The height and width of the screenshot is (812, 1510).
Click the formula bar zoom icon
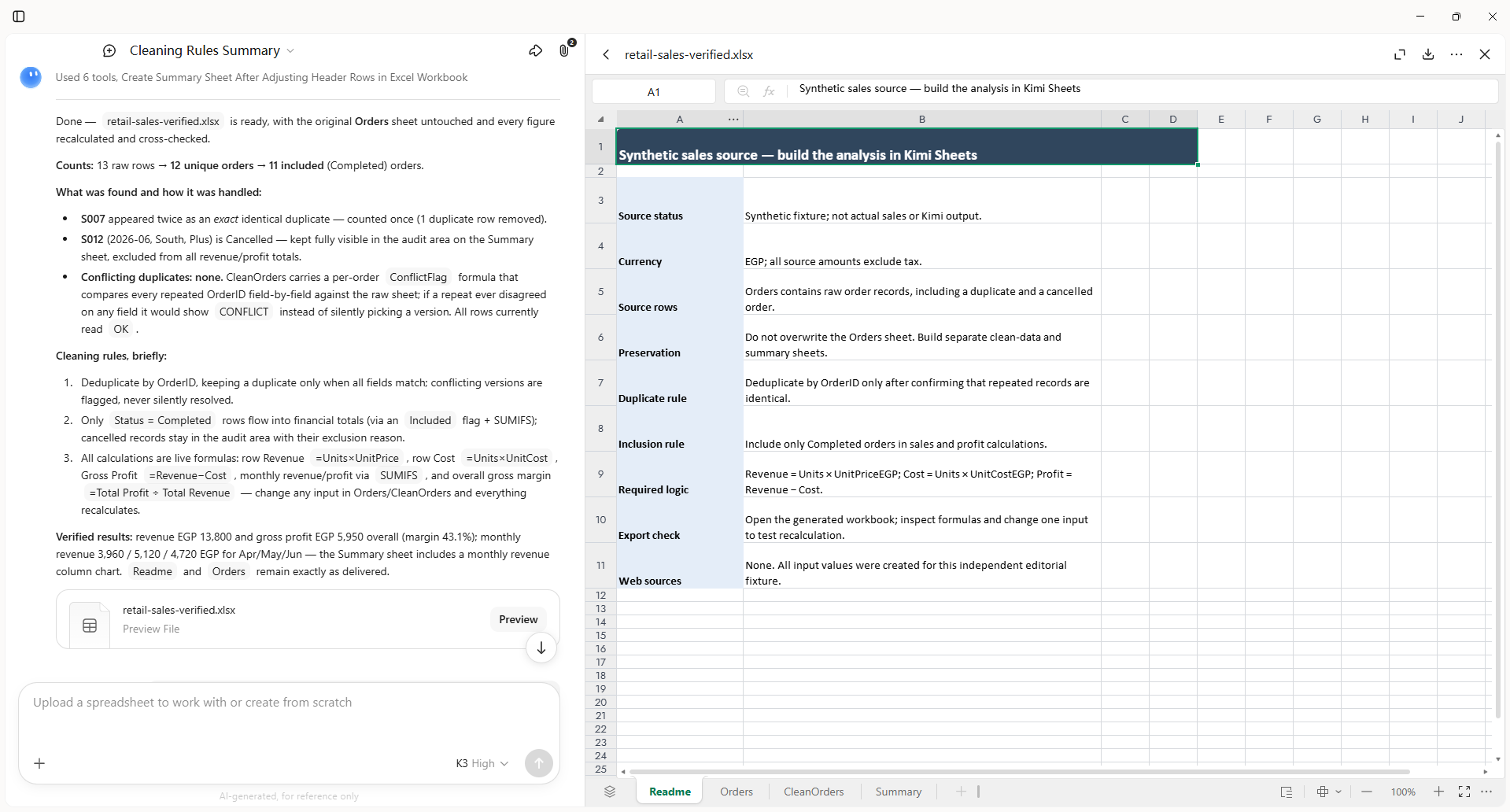tap(743, 91)
